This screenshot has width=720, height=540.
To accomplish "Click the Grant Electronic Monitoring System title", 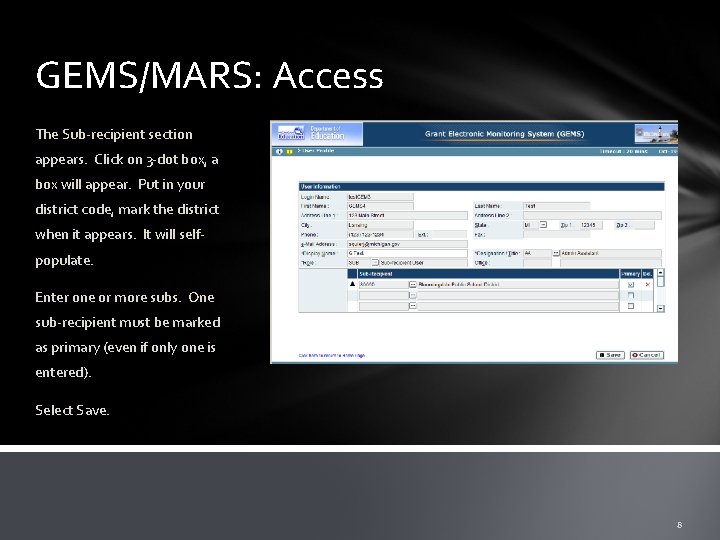I will tap(504, 134).
